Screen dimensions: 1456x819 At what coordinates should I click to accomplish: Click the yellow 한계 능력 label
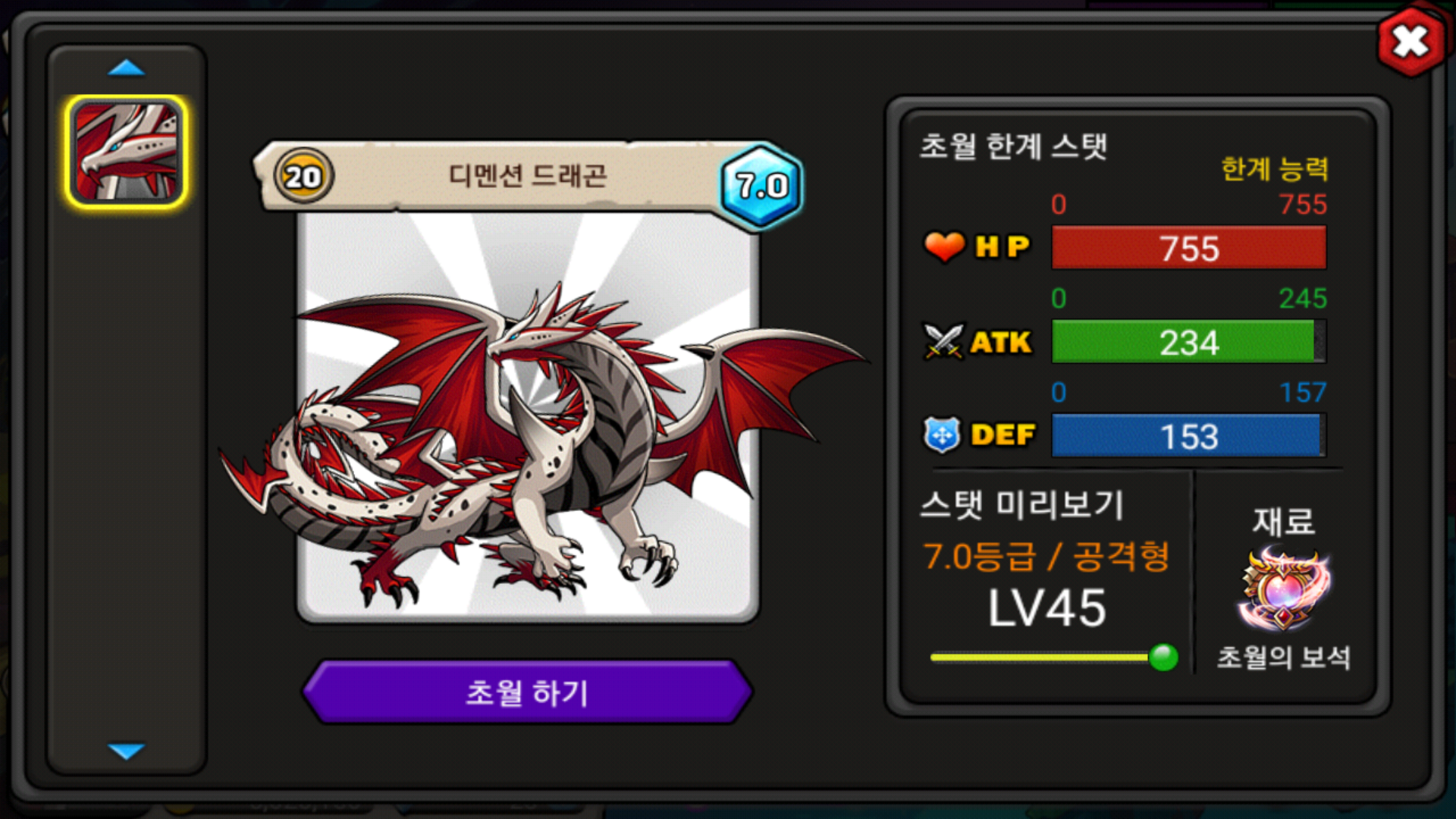point(1275,168)
